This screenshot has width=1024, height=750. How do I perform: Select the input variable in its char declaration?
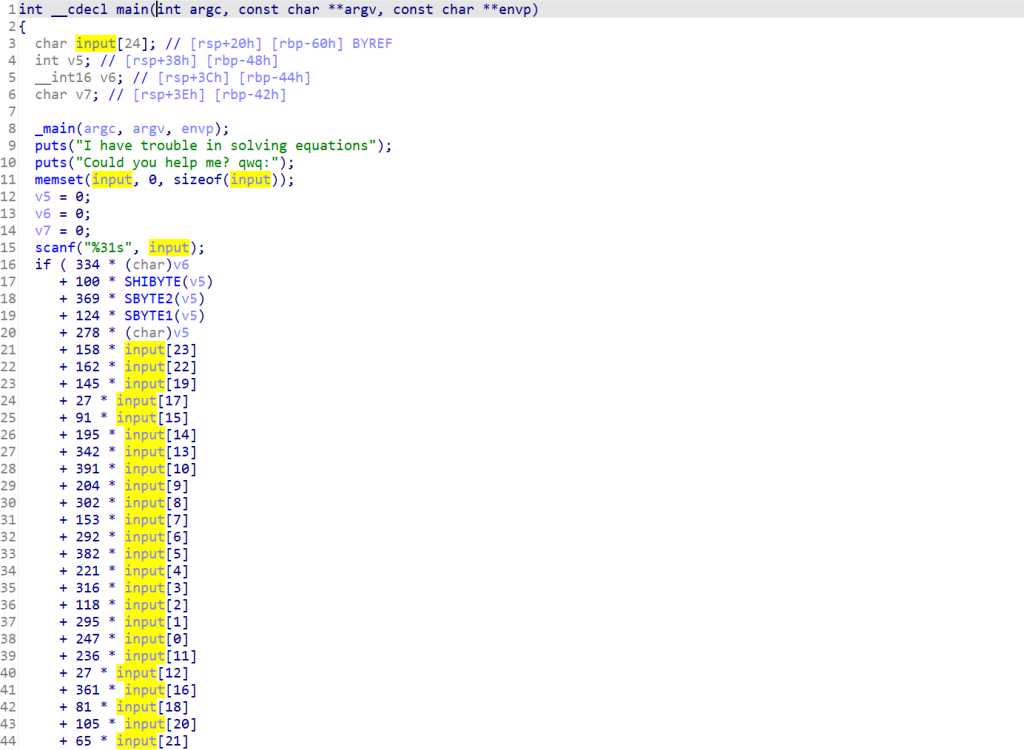pos(96,43)
